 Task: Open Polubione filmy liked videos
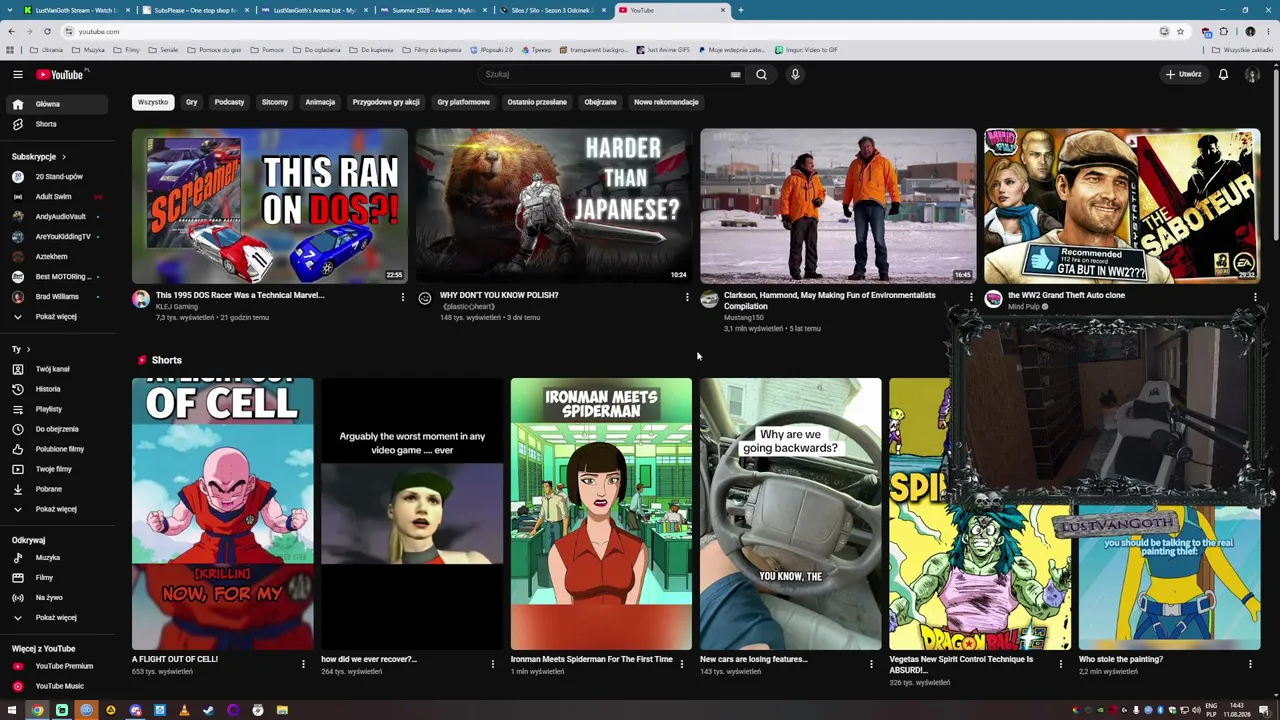point(56,449)
